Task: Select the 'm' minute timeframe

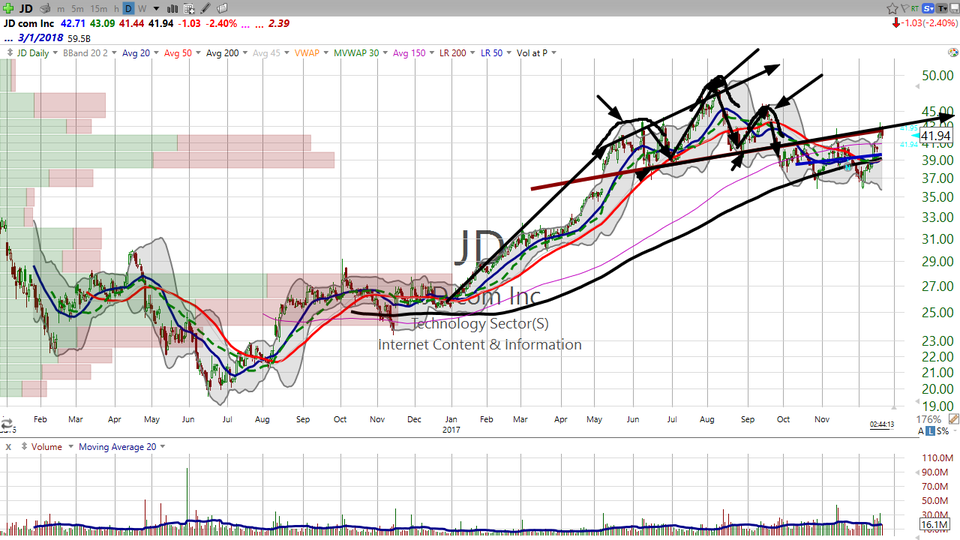Action: 61,9
